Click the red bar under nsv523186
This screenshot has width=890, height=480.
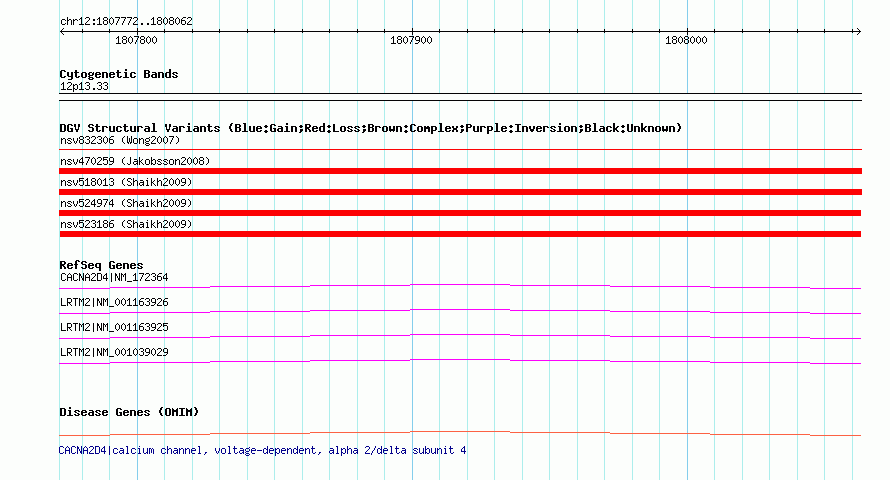[x=460, y=234]
